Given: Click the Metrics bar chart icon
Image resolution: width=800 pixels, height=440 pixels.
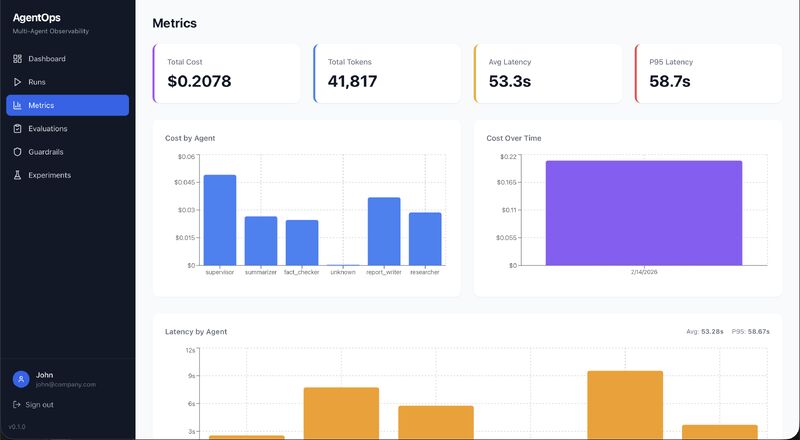Looking at the screenshot, I should 17,105.
